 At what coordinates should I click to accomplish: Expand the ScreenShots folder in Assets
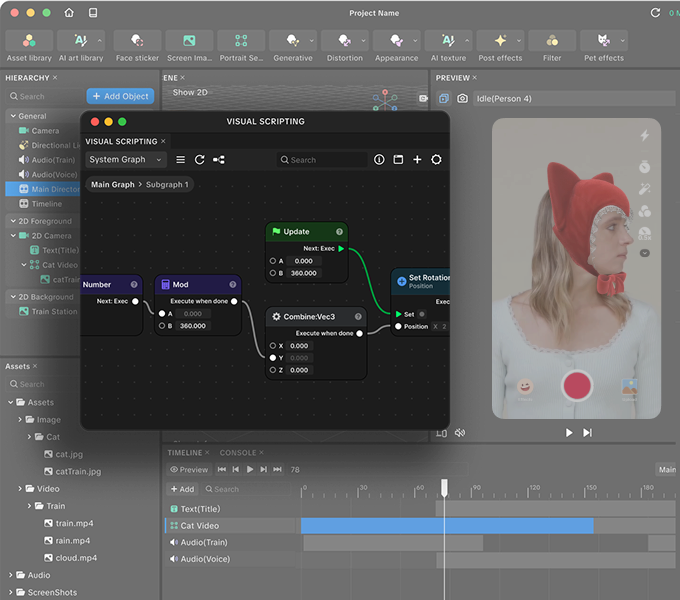coord(10,592)
